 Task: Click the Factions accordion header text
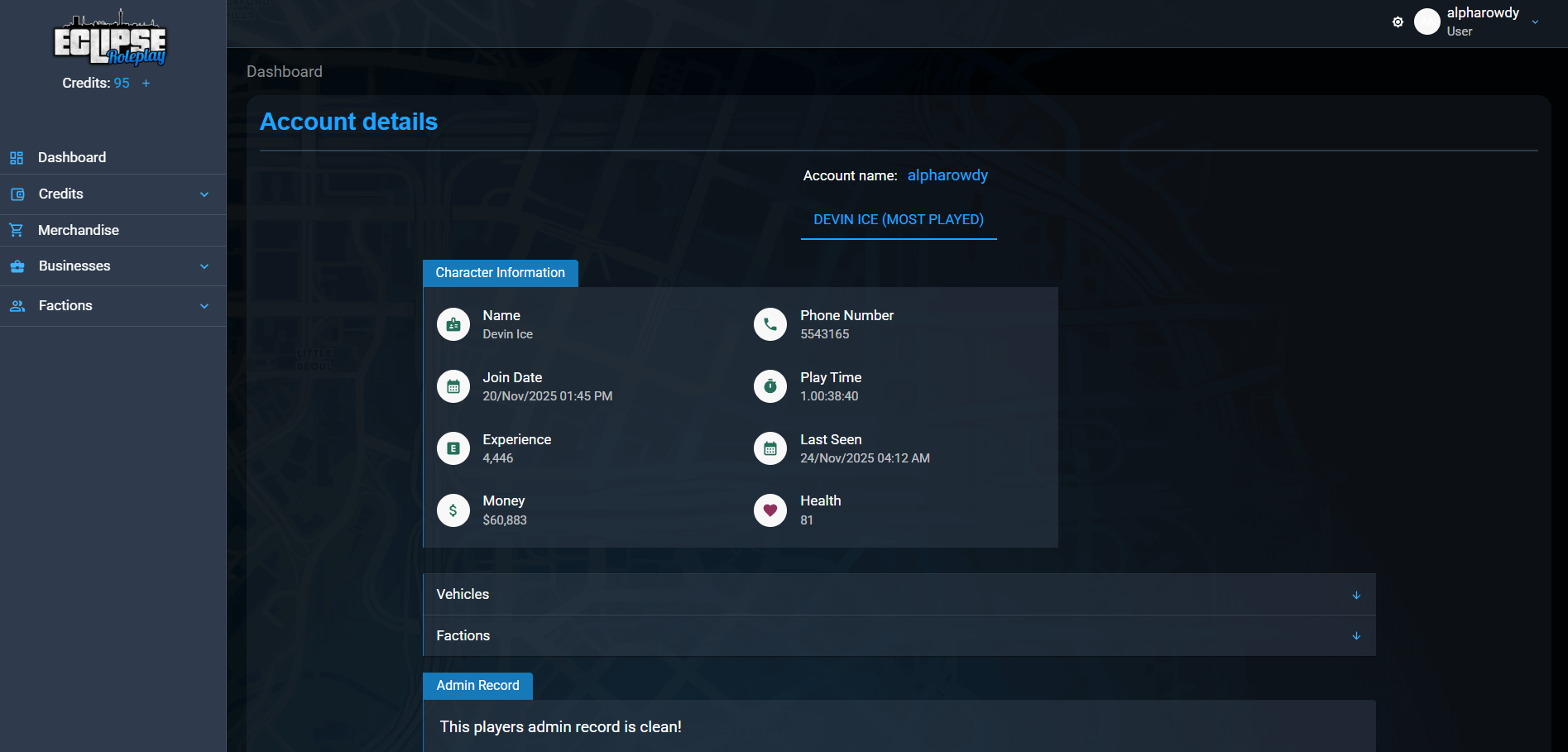[463, 636]
